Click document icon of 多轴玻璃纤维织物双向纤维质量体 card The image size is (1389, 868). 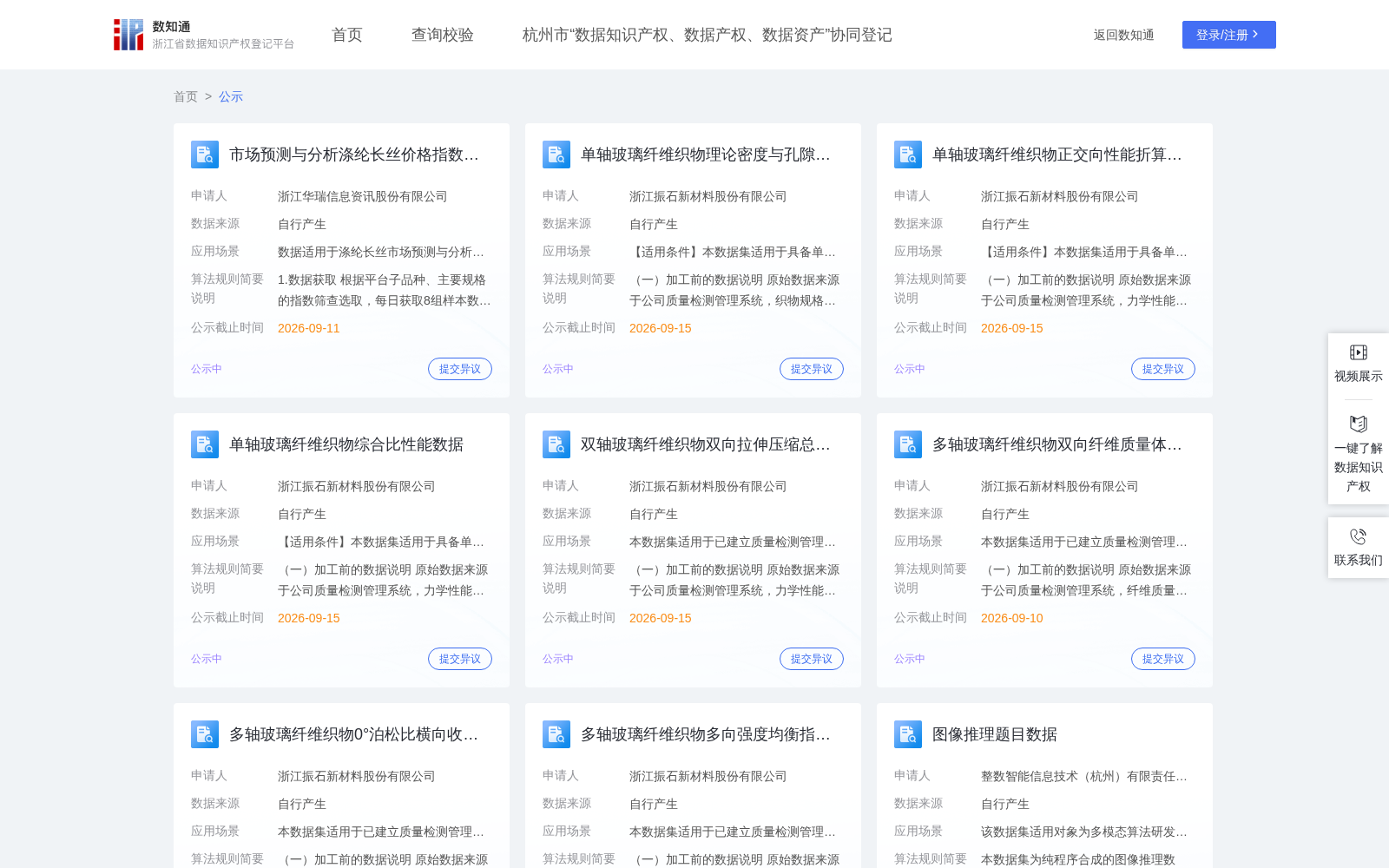908,444
